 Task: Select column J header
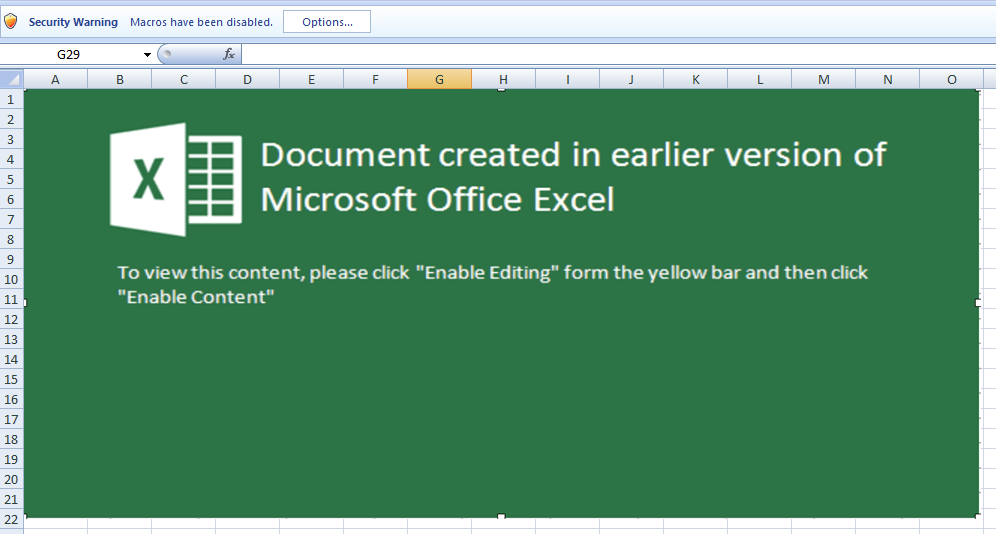631,79
